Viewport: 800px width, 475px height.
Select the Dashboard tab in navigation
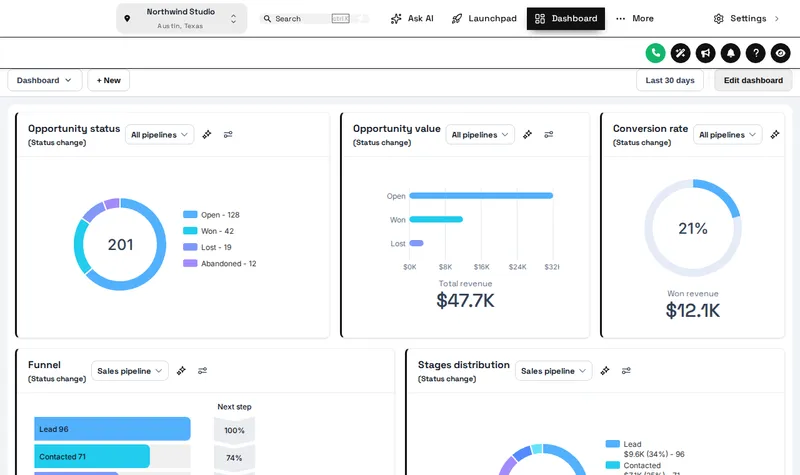click(x=566, y=19)
